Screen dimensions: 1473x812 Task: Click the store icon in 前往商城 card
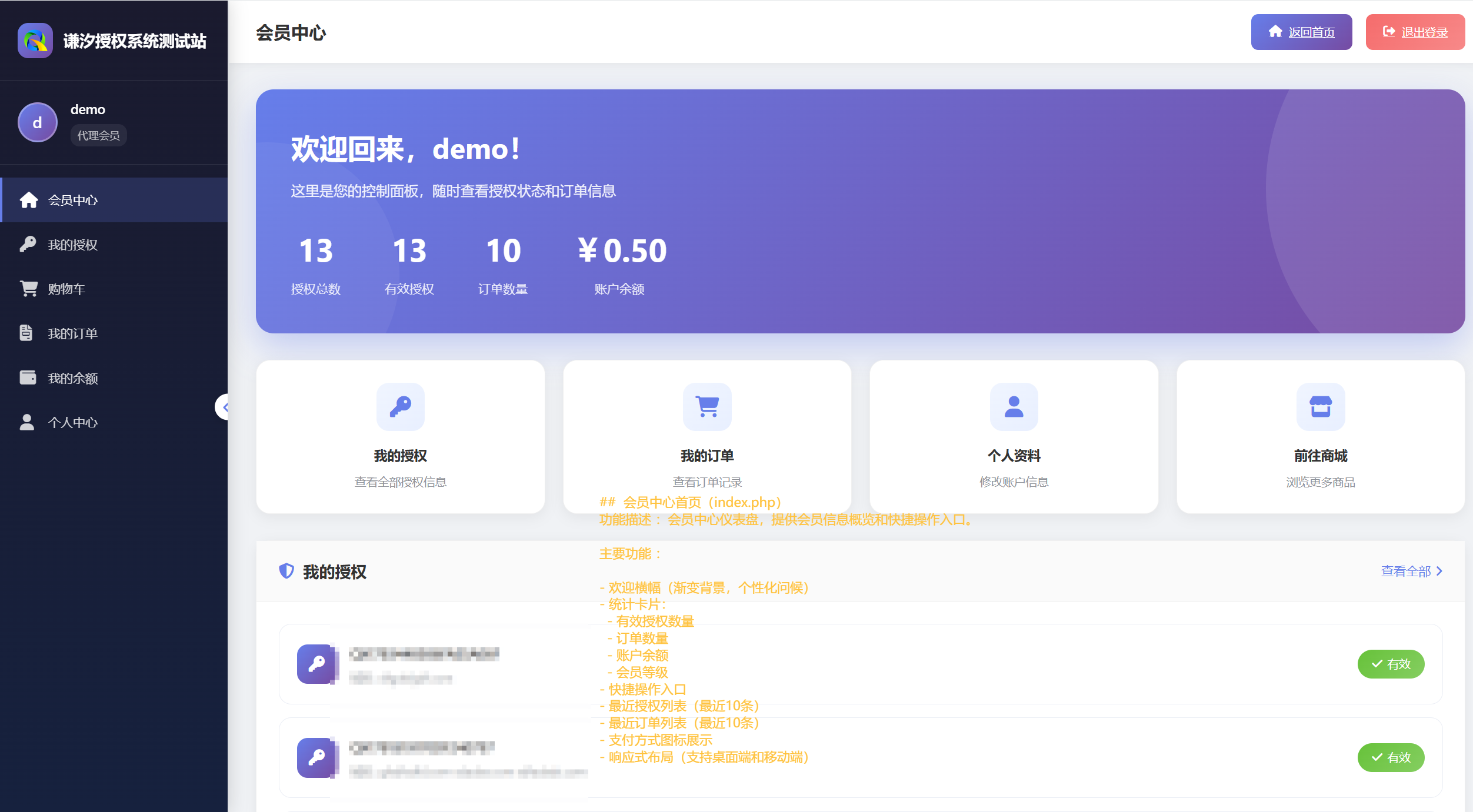[x=1321, y=407]
